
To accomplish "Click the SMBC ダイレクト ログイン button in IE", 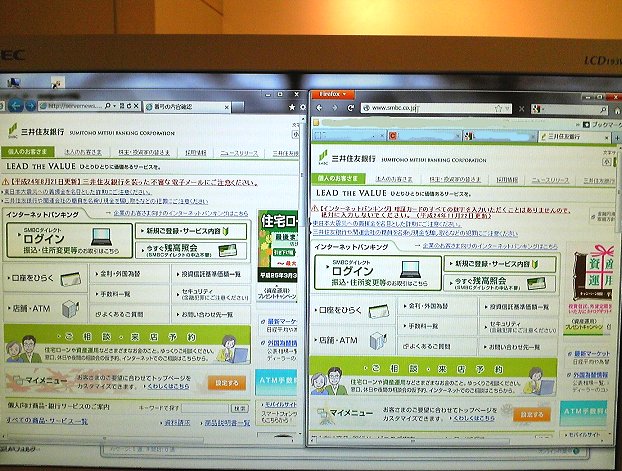I will point(69,240).
